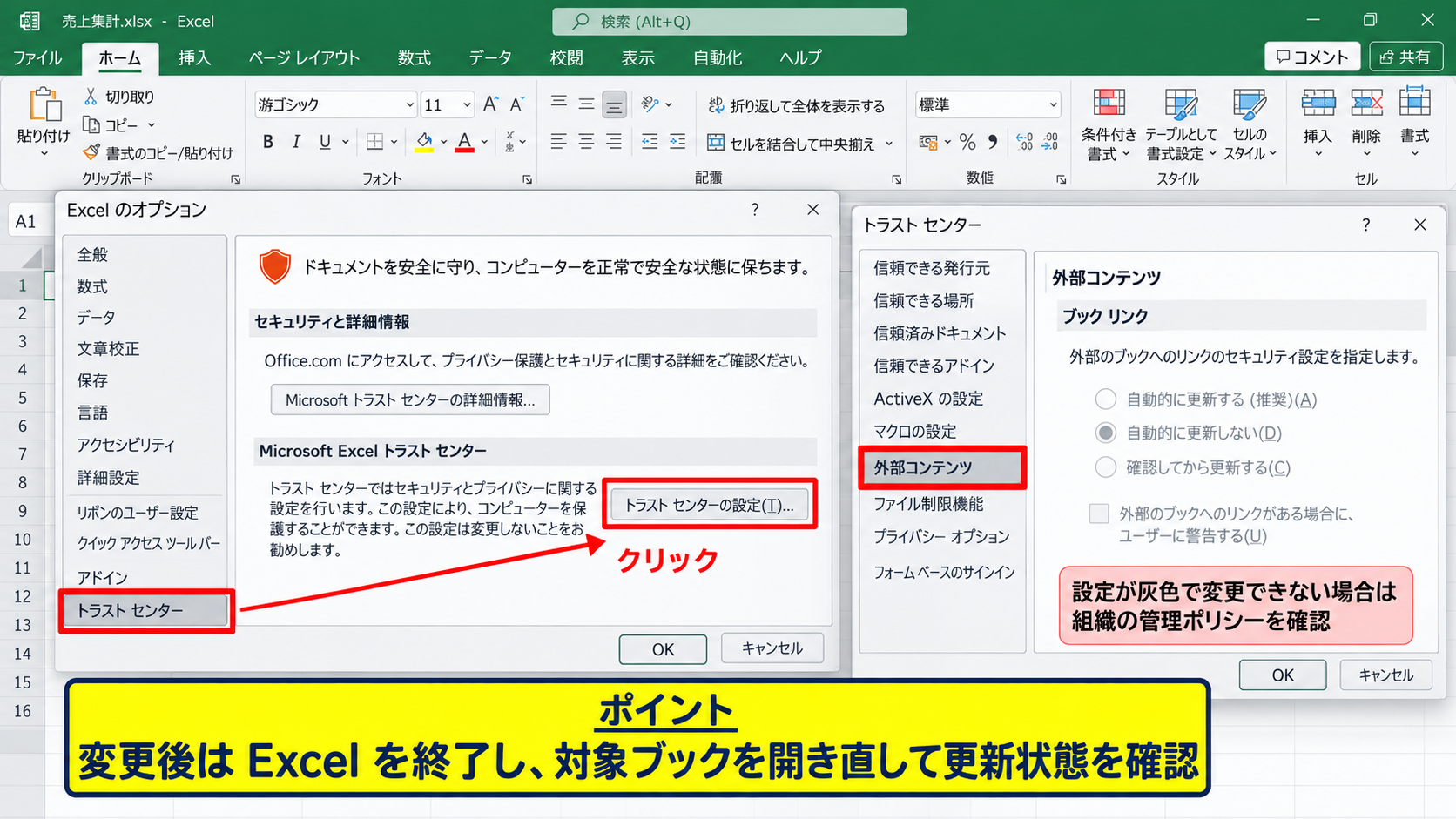The image size is (1456, 819).
Task: Open the font name dropdown (游ゴシック)
Action: click(x=410, y=105)
